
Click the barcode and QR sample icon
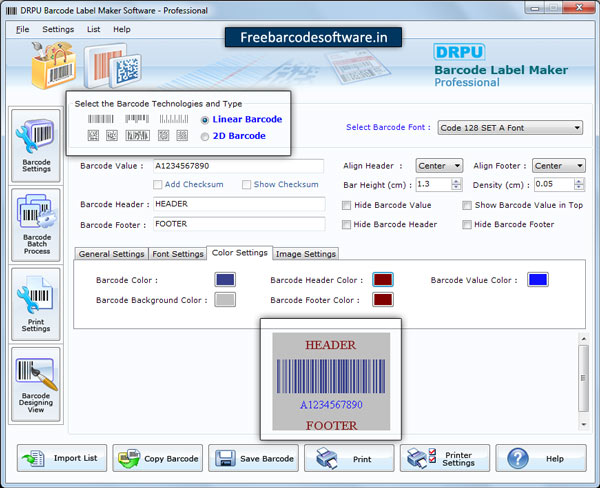pos(113,66)
